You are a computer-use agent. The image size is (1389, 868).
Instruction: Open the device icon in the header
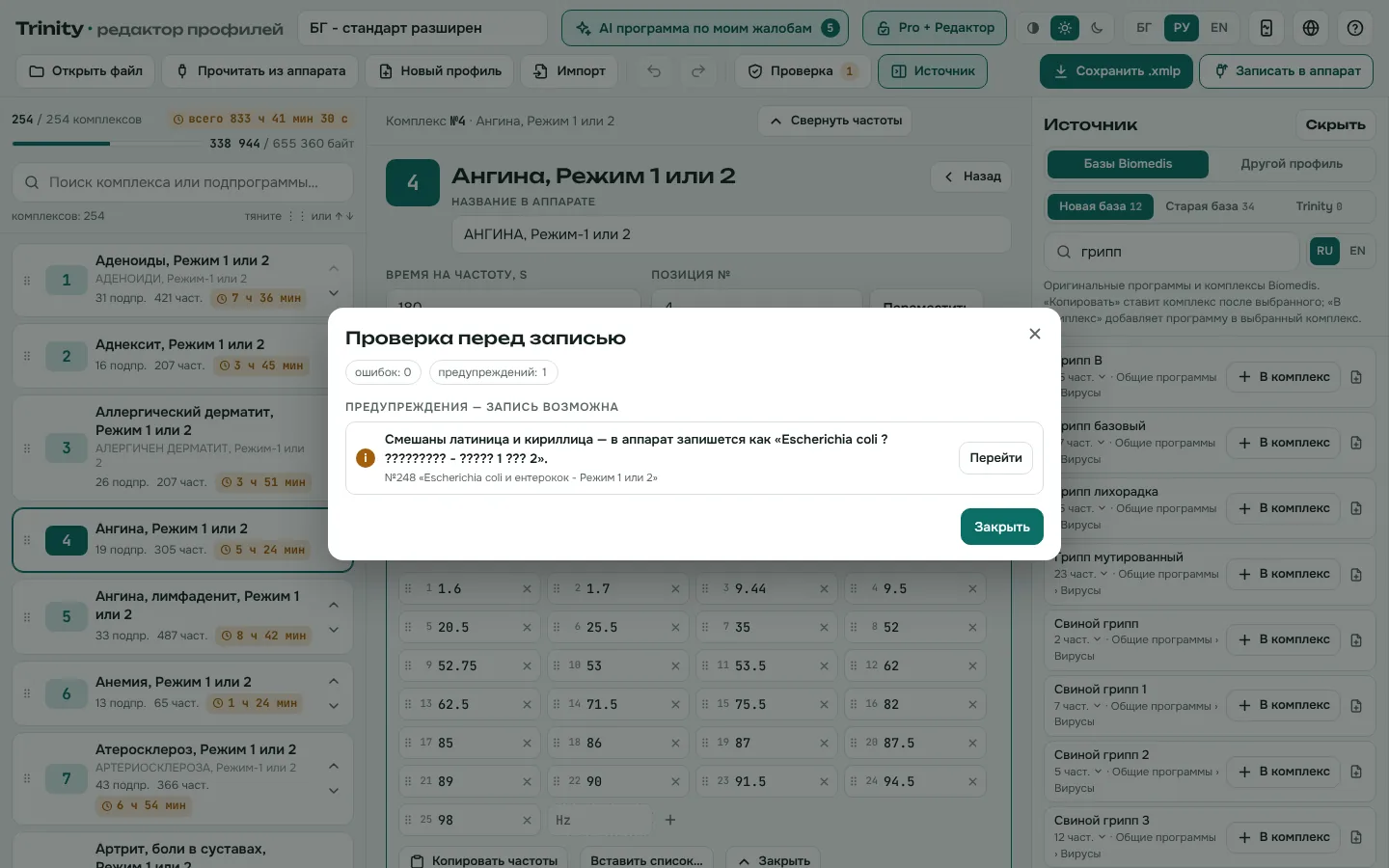click(x=1266, y=28)
